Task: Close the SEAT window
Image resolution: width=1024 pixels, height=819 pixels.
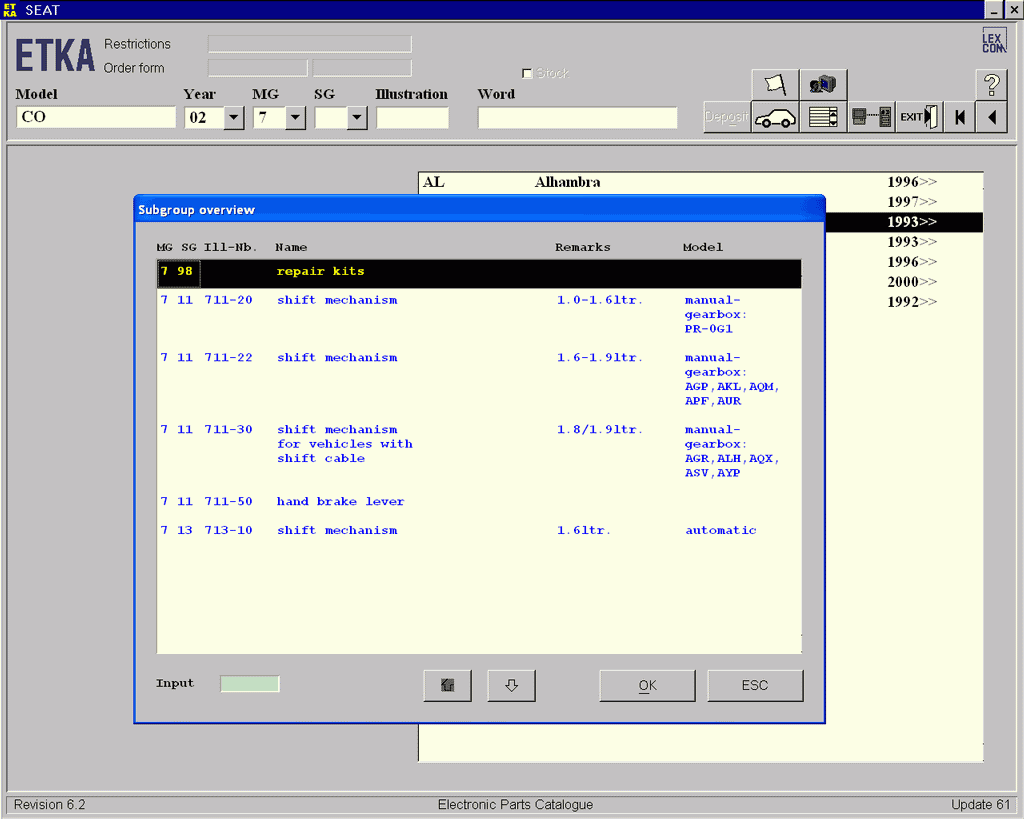Action: tap(1013, 10)
